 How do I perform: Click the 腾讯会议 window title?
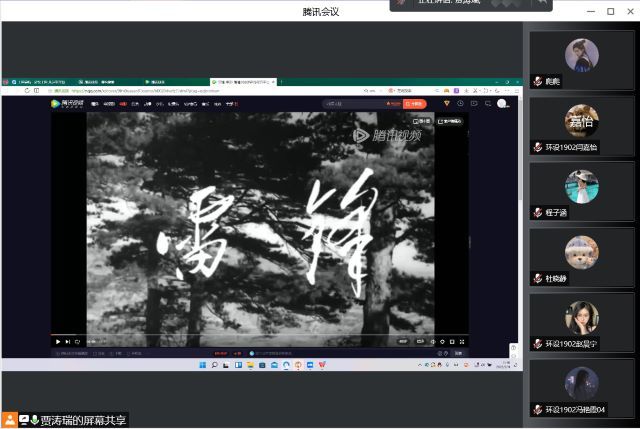click(320, 12)
